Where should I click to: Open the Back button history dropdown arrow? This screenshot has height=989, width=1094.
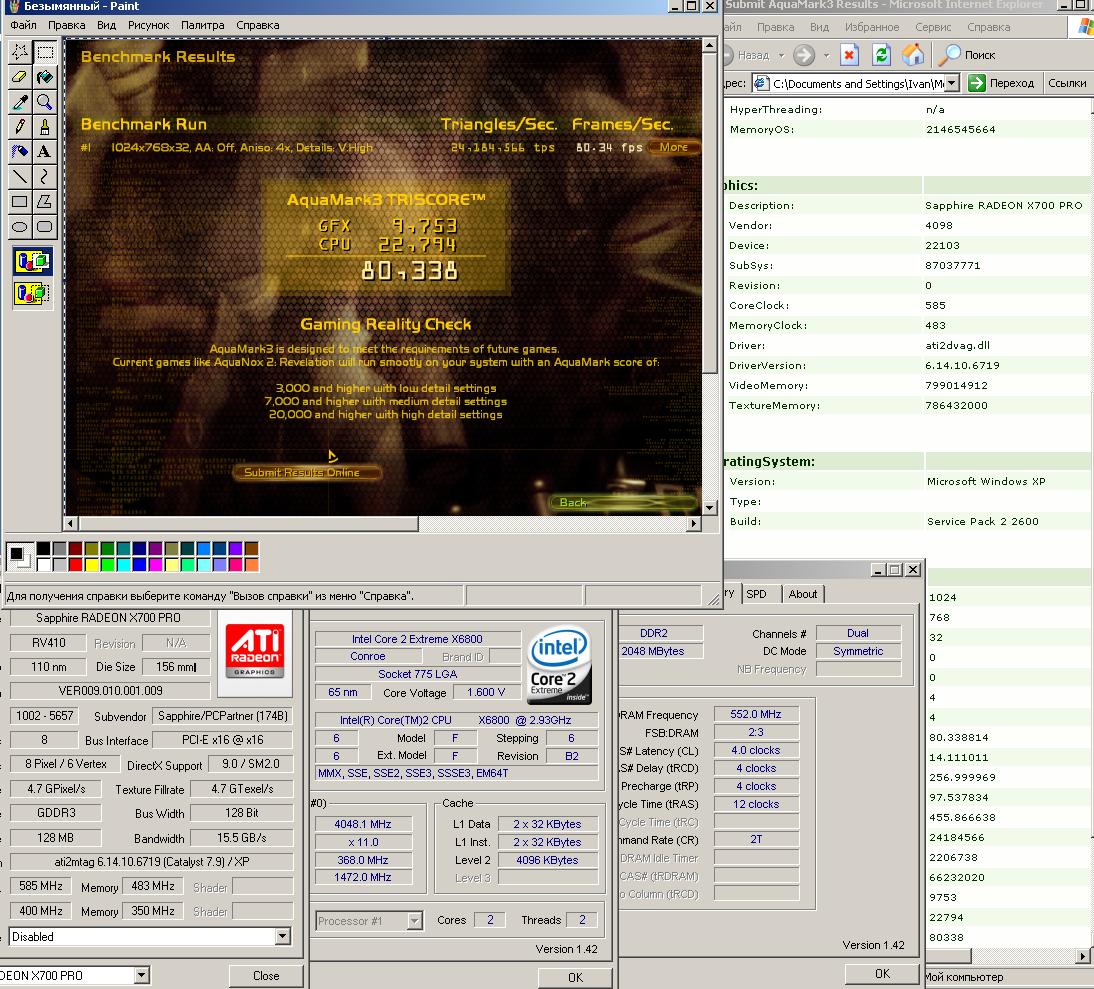pos(781,55)
